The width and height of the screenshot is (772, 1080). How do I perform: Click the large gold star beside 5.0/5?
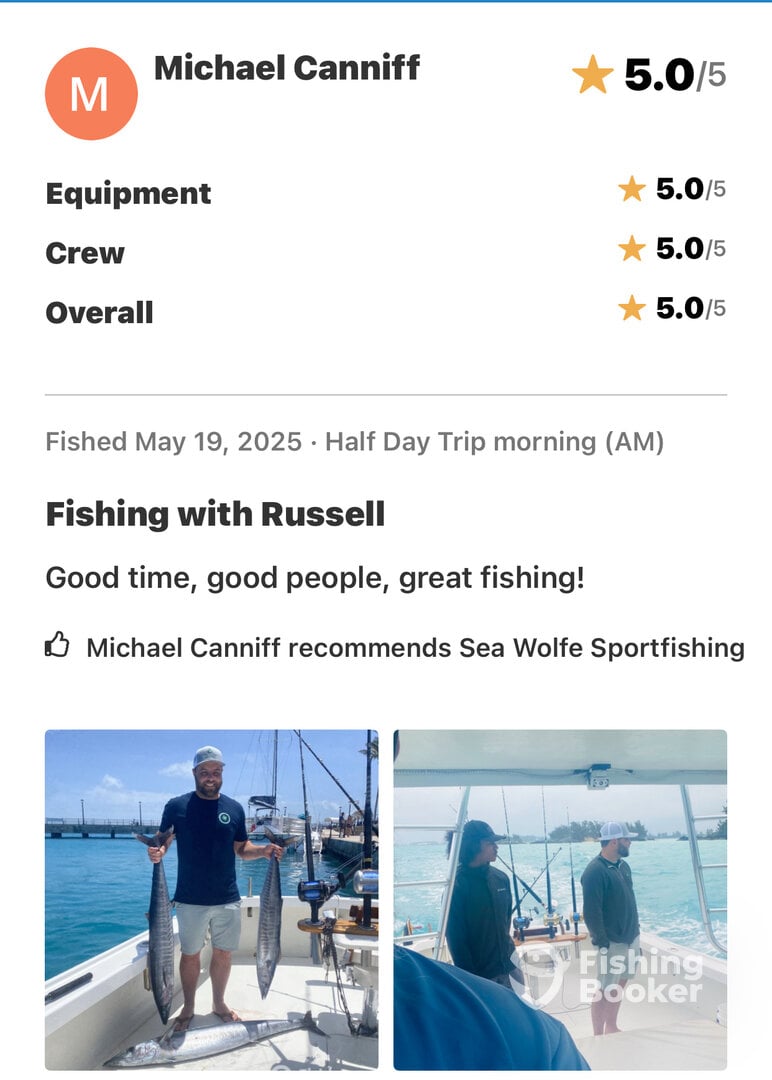(x=592, y=74)
